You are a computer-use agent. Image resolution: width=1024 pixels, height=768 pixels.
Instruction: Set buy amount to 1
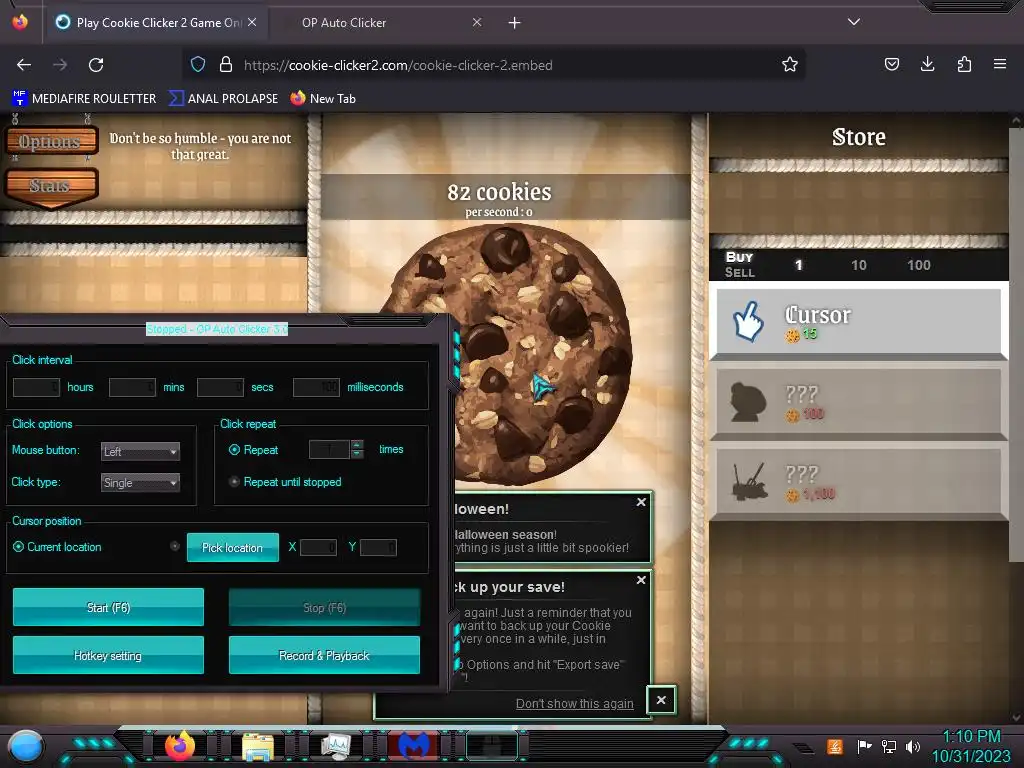point(798,265)
